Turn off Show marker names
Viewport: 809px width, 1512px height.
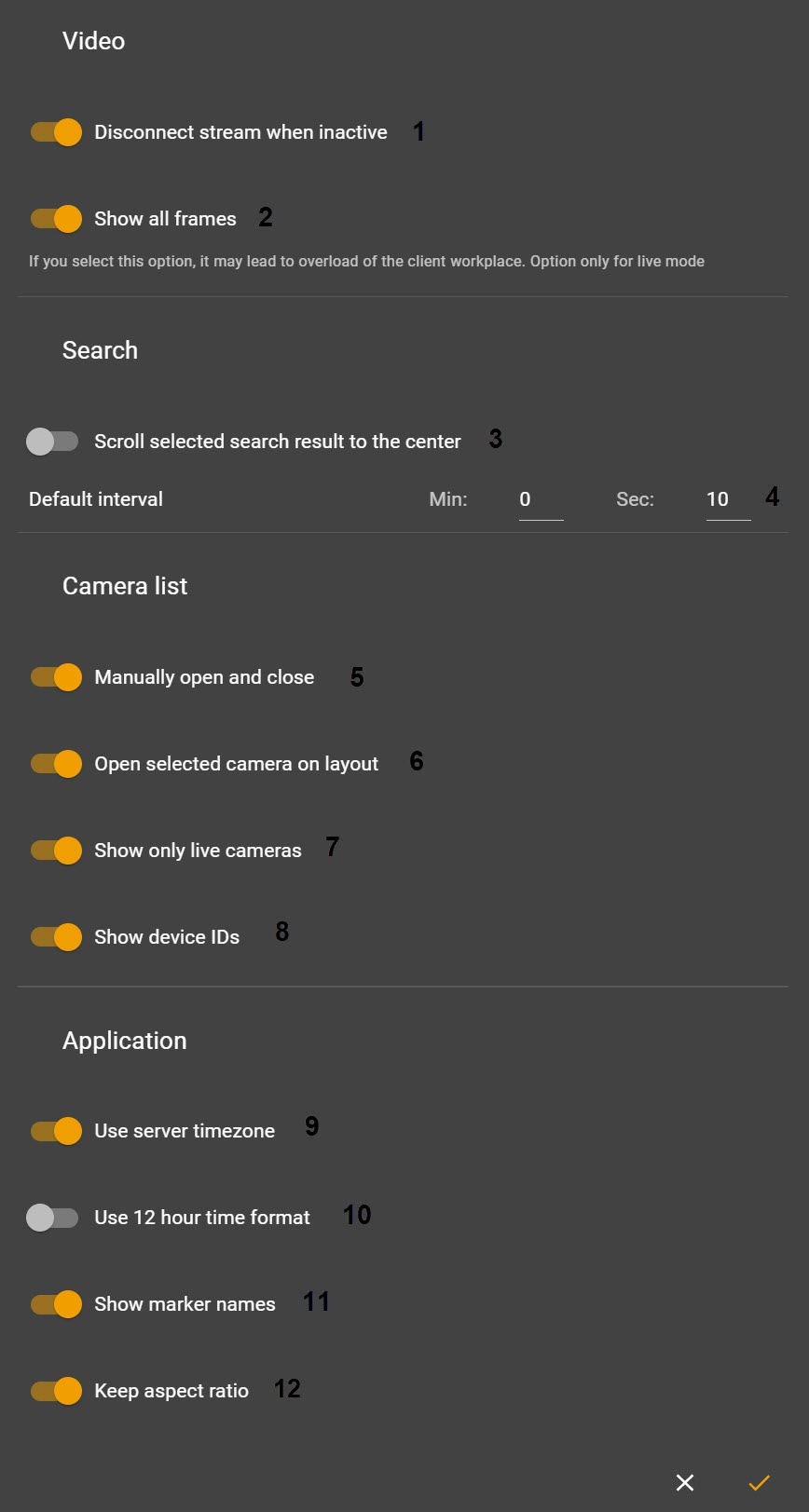[x=56, y=1304]
